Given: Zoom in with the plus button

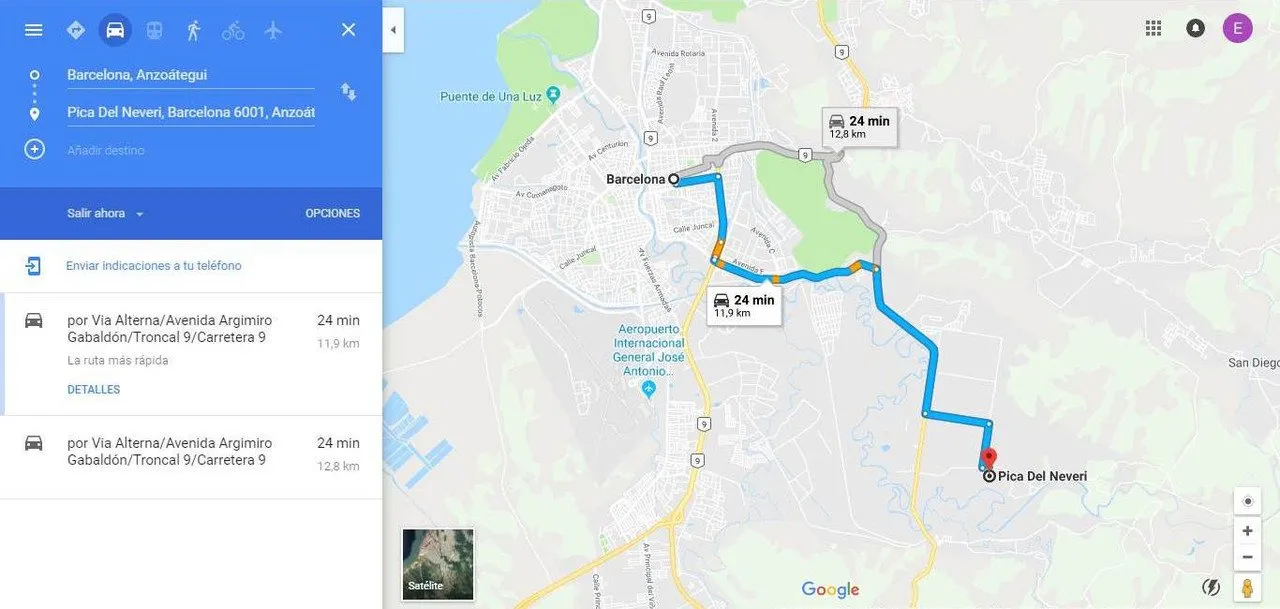Looking at the screenshot, I should (1247, 531).
